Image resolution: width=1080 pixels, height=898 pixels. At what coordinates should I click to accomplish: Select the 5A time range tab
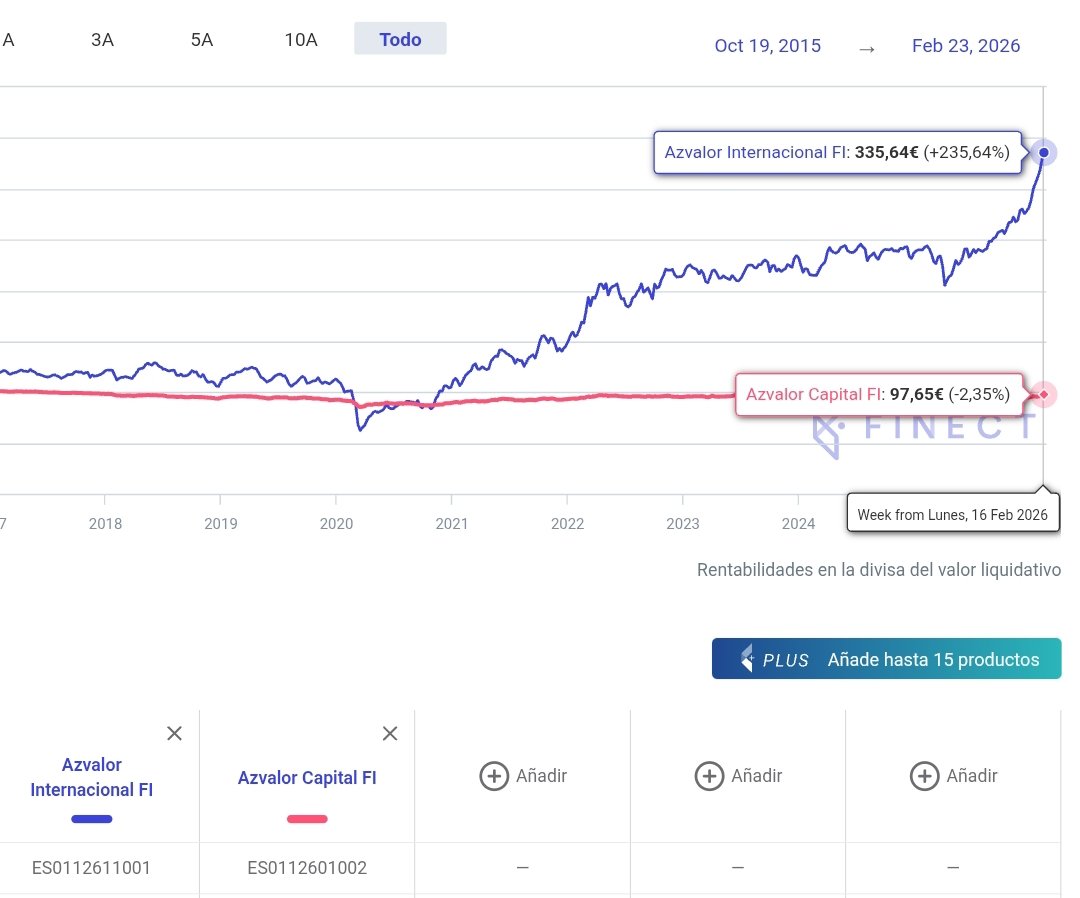coord(202,40)
